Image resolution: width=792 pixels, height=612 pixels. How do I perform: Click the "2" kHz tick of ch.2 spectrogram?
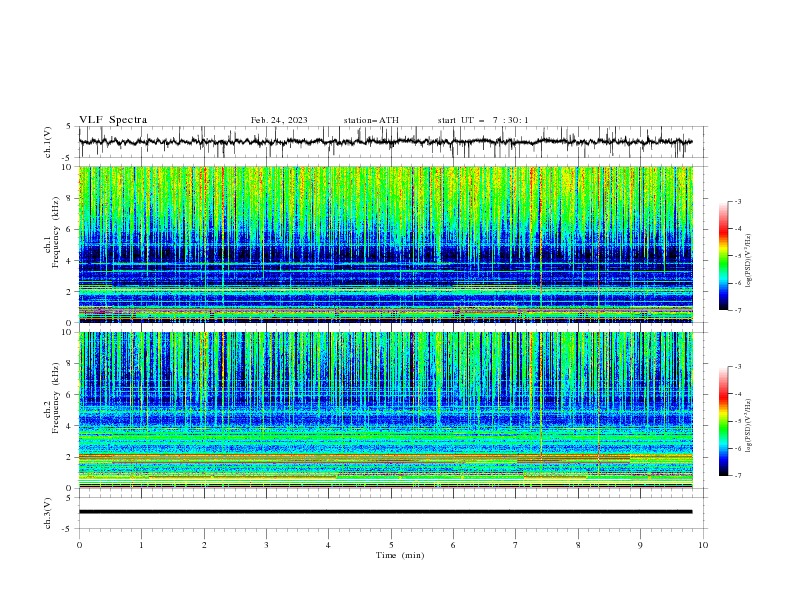[x=69, y=457]
